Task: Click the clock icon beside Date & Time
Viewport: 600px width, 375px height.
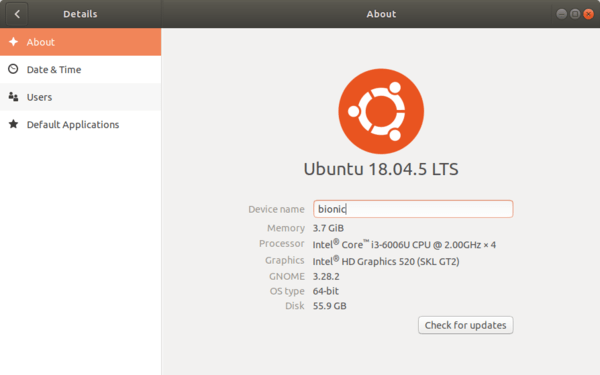Action: tap(13, 69)
